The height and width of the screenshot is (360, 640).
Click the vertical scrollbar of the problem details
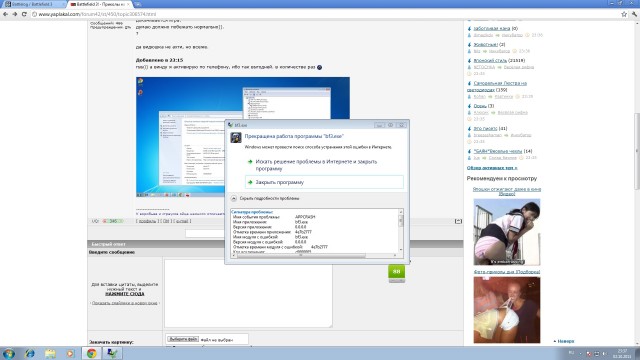click(x=400, y=231)
